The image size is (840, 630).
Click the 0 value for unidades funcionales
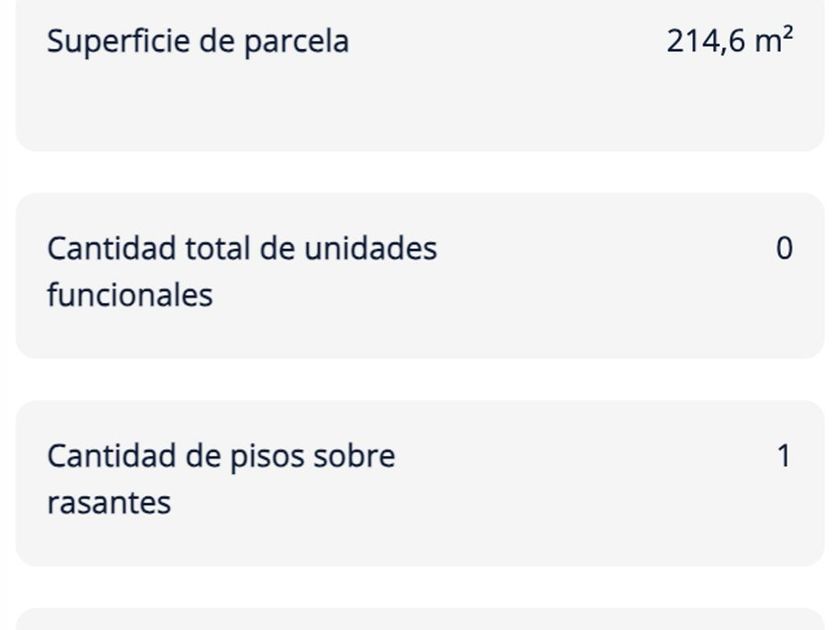pyautogui.click(x=784, y=249)
